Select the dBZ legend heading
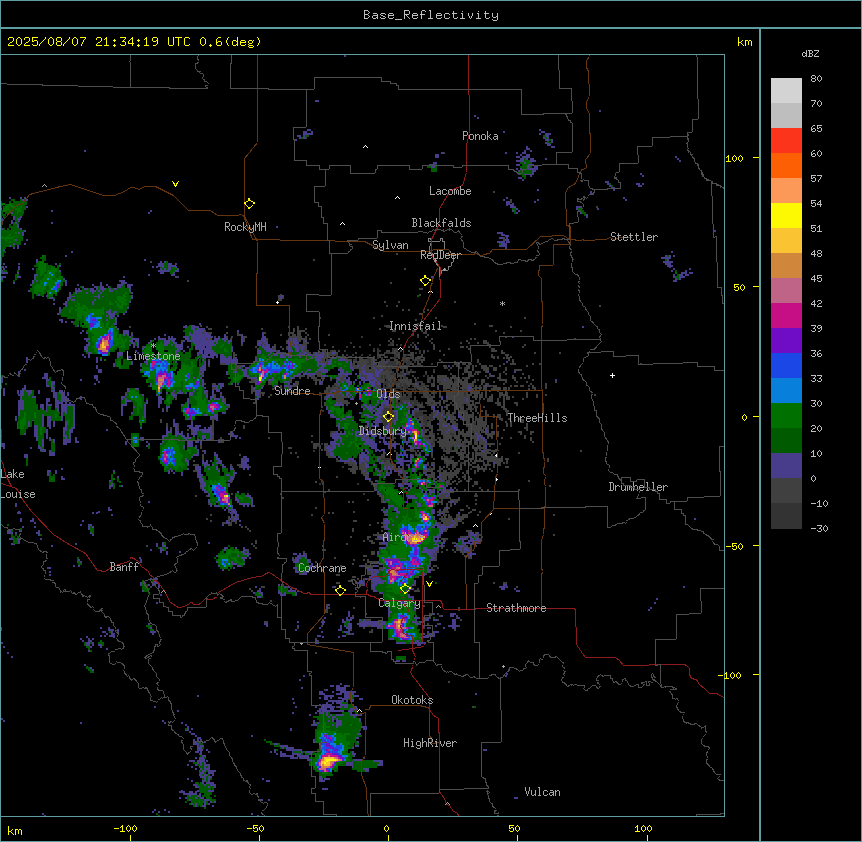This screenshot has width=862, height=842. click(810, 53)
